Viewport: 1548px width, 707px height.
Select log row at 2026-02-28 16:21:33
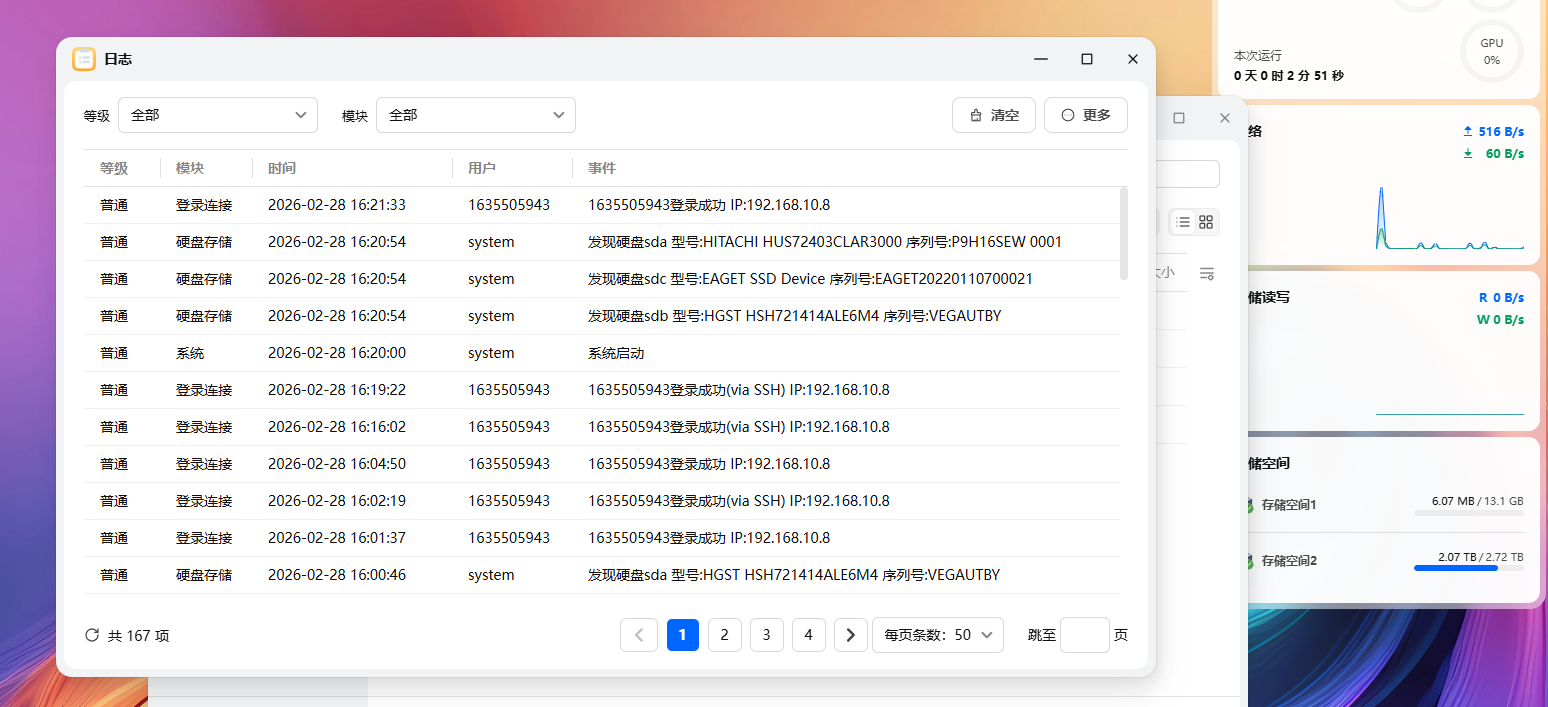click(601, 205)
